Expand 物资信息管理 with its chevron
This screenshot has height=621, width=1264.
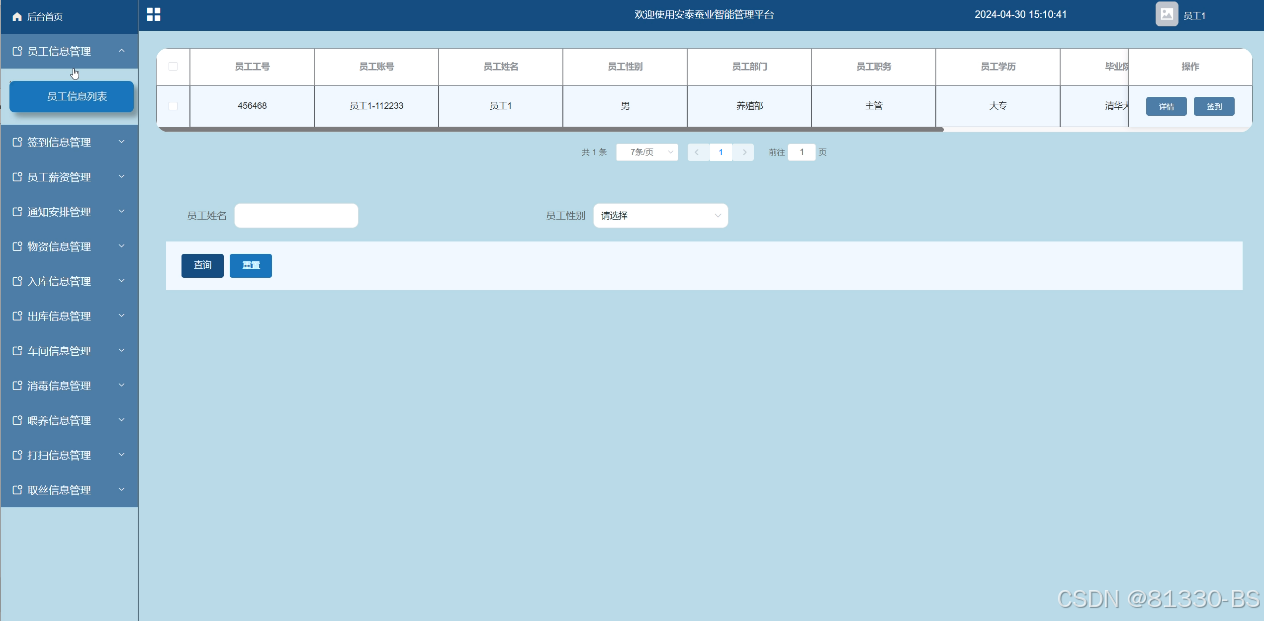(x=121, y=246)
